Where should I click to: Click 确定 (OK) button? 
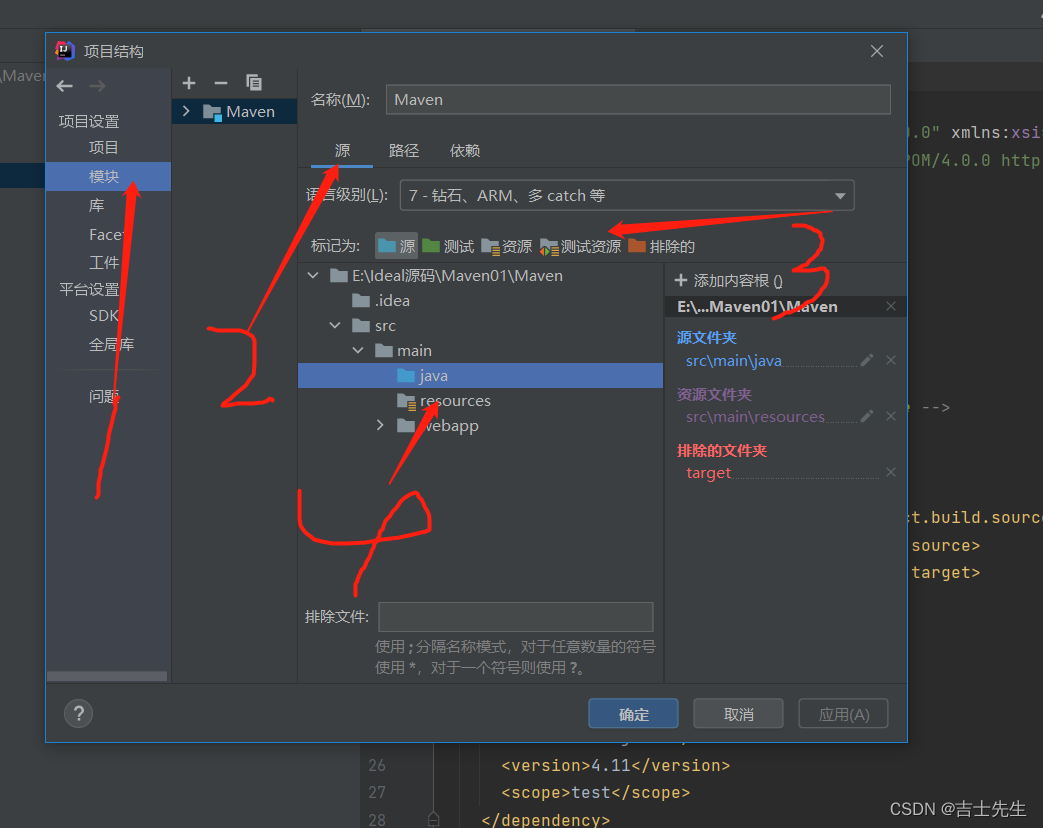[x=633, y=714]
